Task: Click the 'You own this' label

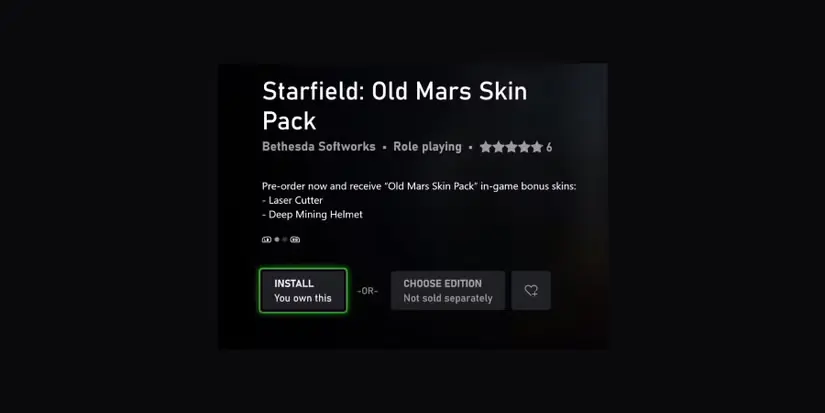Action: [x=303, y=298]
